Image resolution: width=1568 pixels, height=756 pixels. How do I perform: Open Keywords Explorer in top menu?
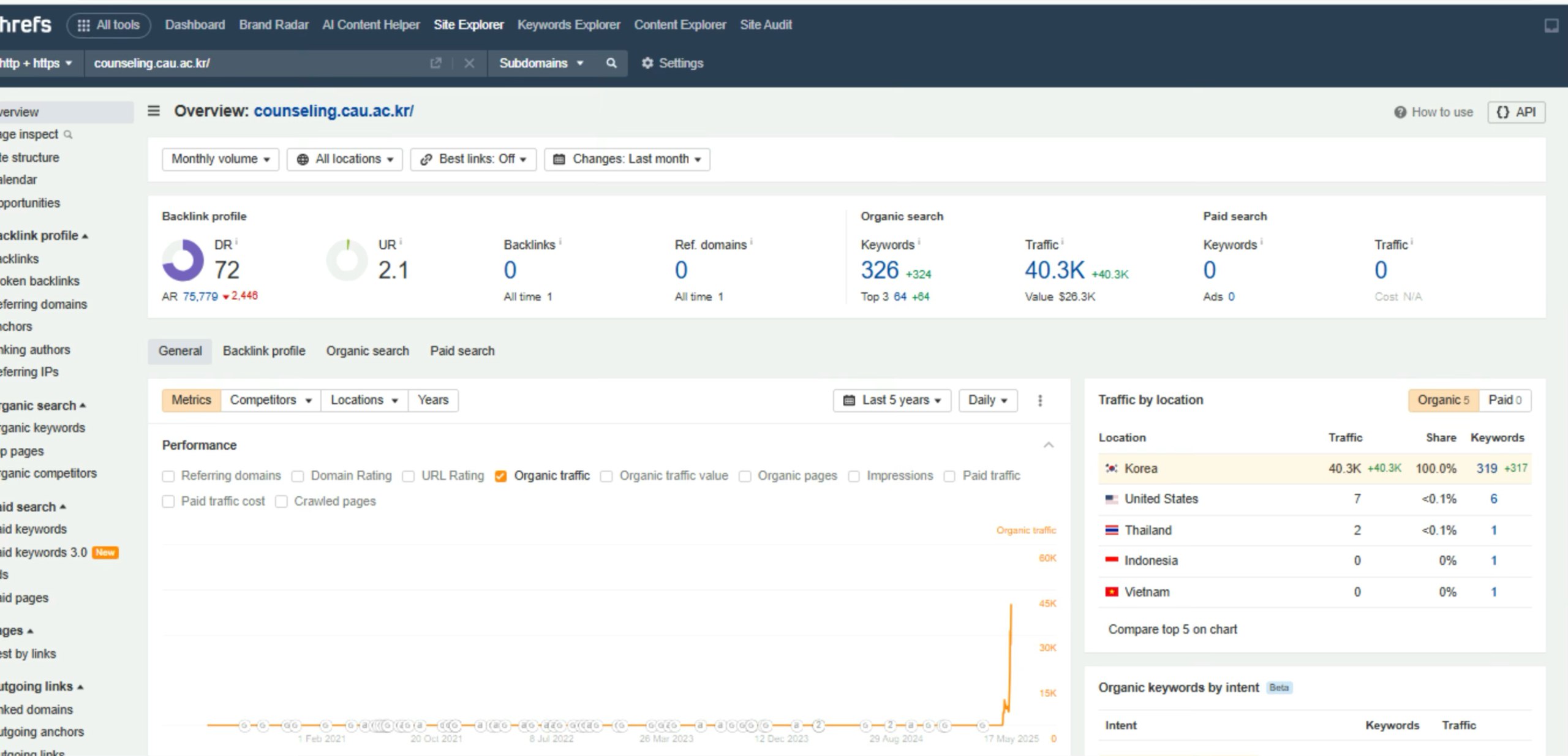click(568, 25)
